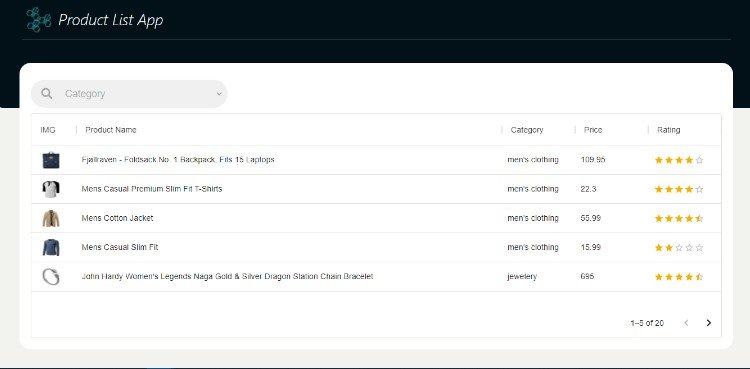The image size is (750, 369).
Task: Open the Category dropdown arrow
Action: (x=219, y=94)
